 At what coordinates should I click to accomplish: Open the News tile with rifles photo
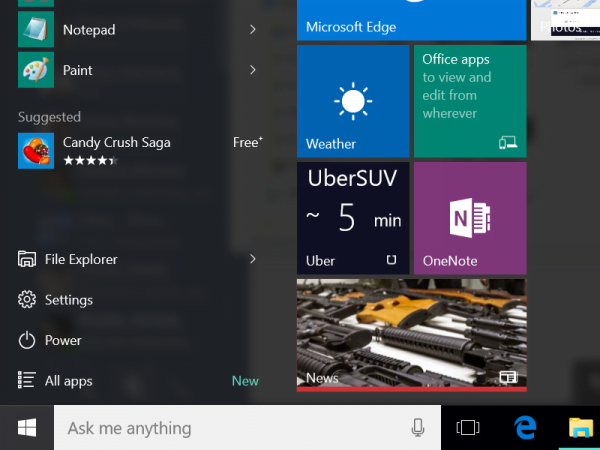pyautogui.click(x=411, y=335)
